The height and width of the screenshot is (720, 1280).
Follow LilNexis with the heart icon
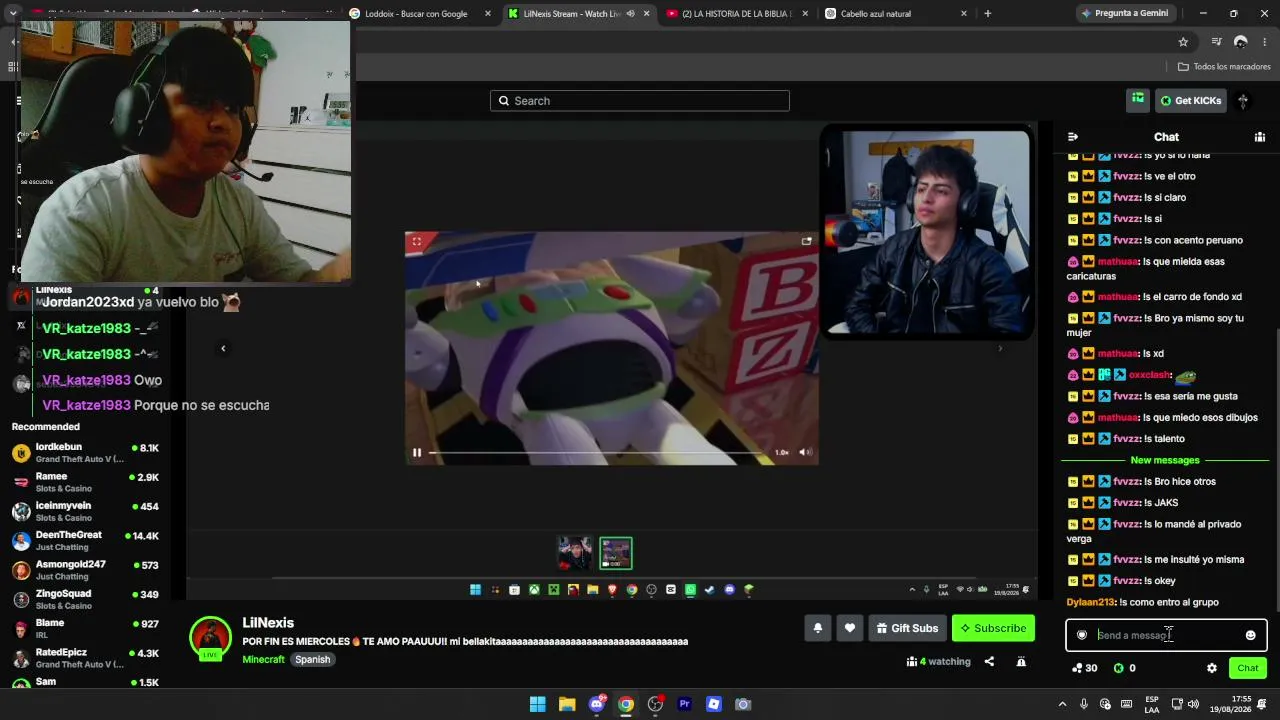(850, 628)
